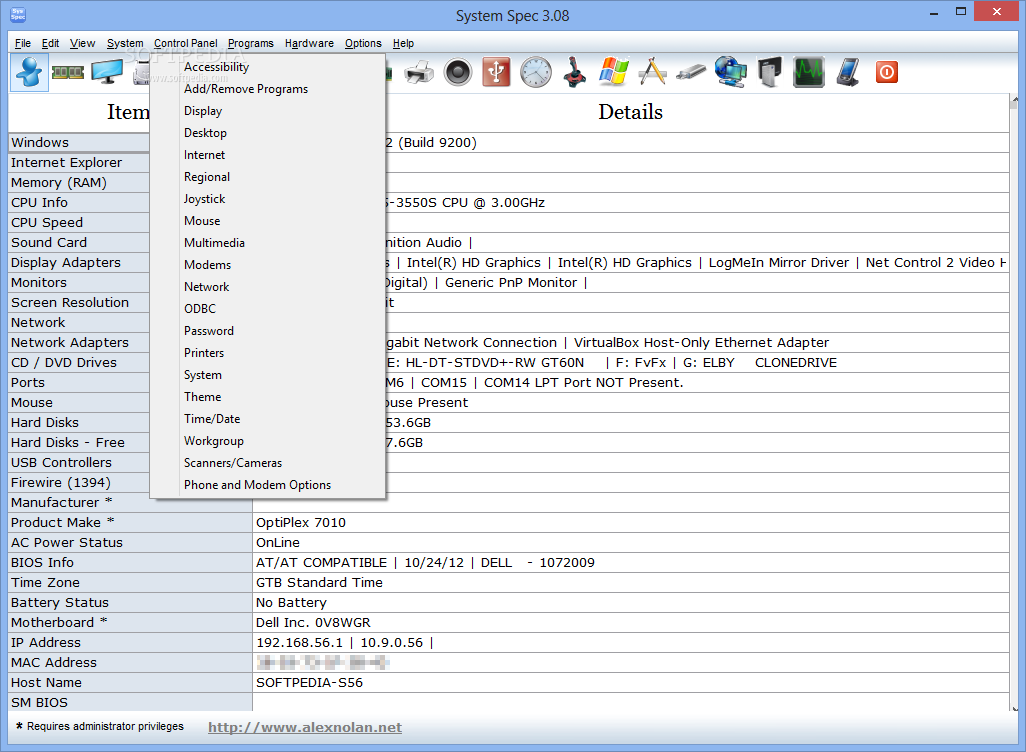Select Desktop menu entry
This screenshot has height=752, width=1026.
click(x=268, y=133)
